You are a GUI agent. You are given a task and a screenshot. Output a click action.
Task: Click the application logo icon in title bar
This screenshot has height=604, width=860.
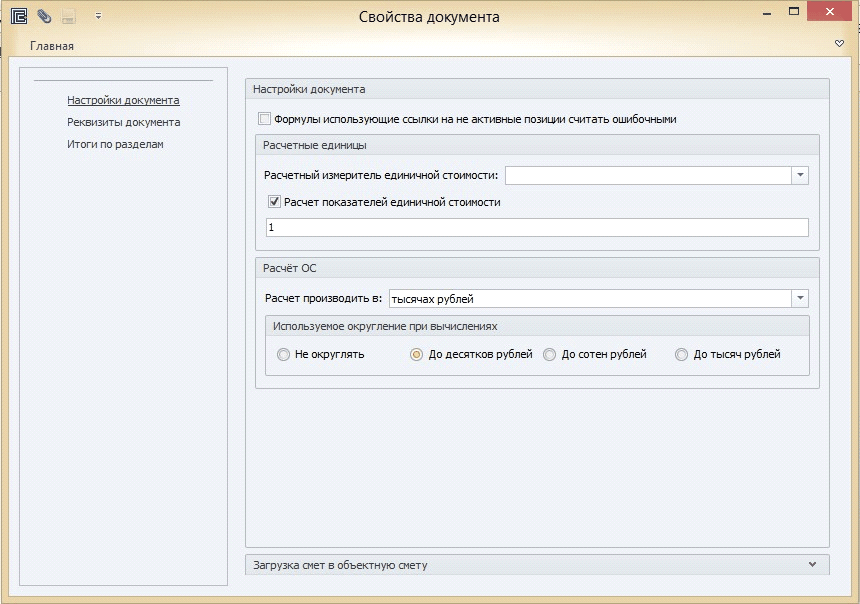[x=18, y=16]
